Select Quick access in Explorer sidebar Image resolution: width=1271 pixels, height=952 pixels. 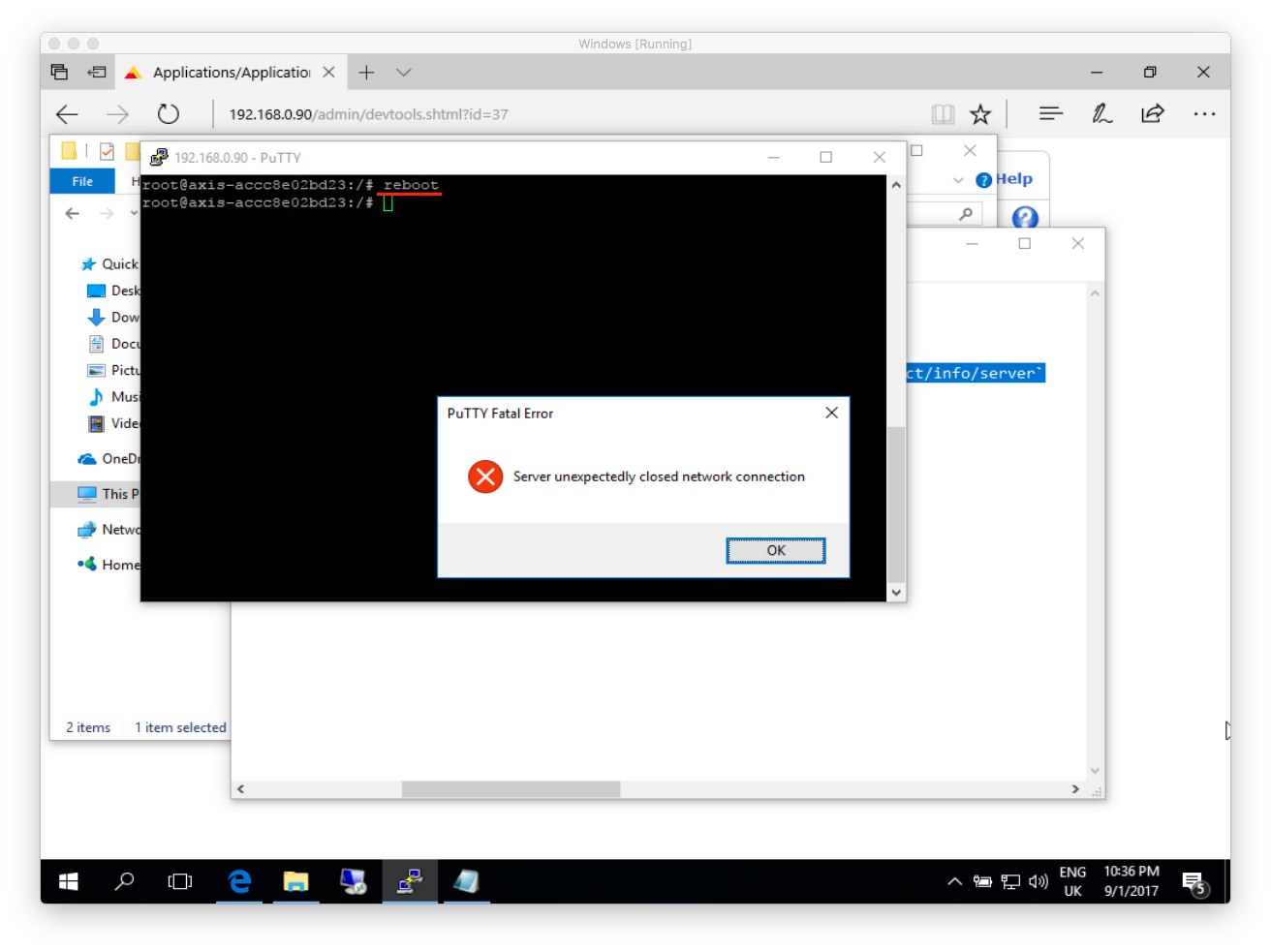pyautogui.click(x=109, y=264)
